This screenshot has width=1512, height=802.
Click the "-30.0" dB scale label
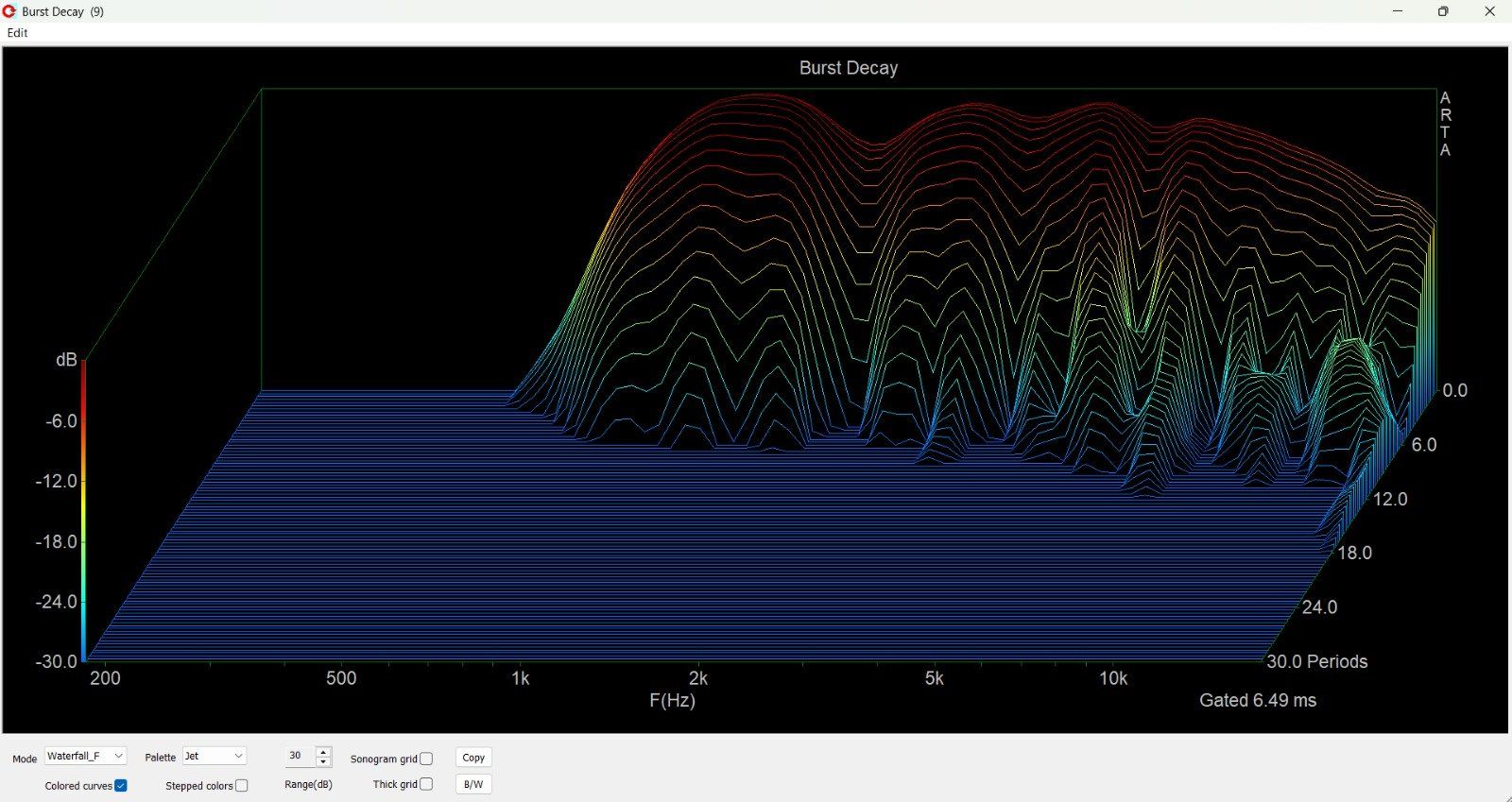pyautogui.click(x=57, y=661)
